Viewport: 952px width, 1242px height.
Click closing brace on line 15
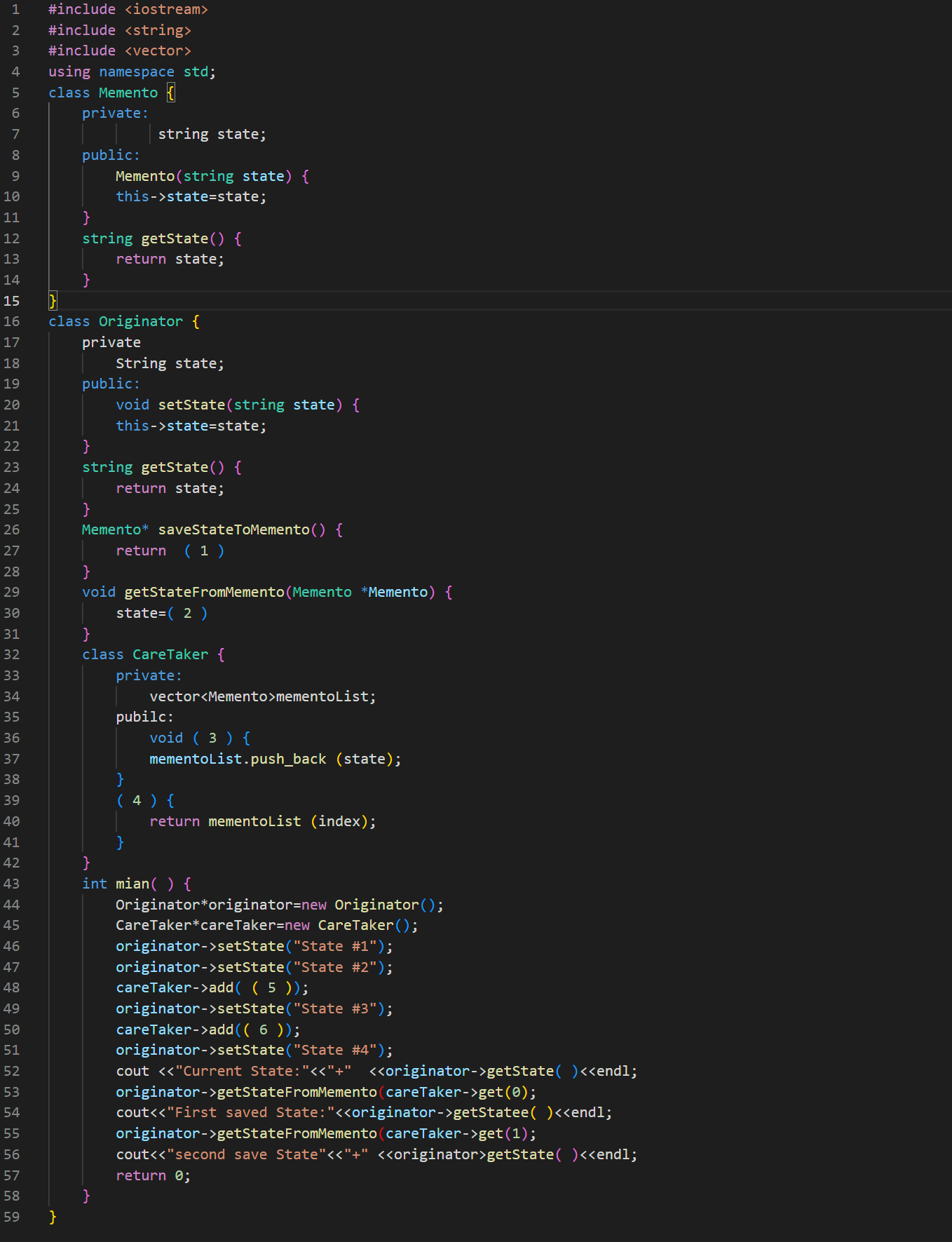(x=53, y=302)
